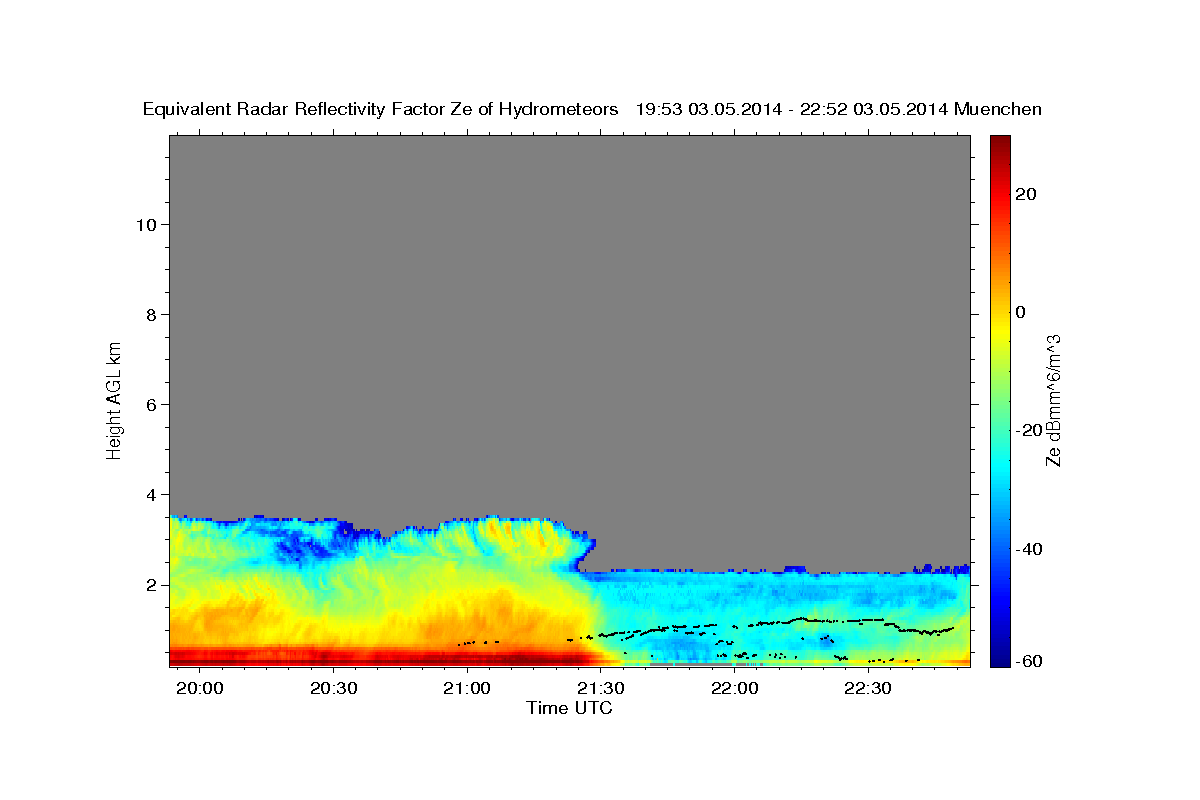Click the 'Height AGL km' axis label
This screenshot has height=800, width=1200.
pyautogui.click(x=115, y=399)
